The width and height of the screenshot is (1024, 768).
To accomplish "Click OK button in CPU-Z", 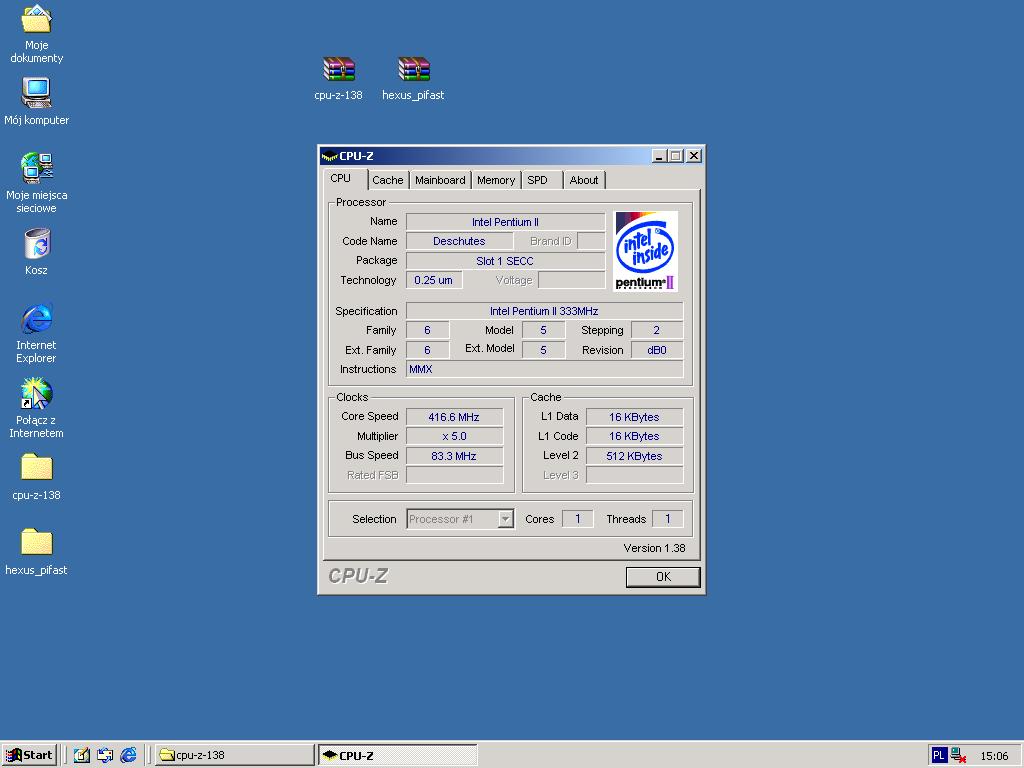I will click(663, 577).
